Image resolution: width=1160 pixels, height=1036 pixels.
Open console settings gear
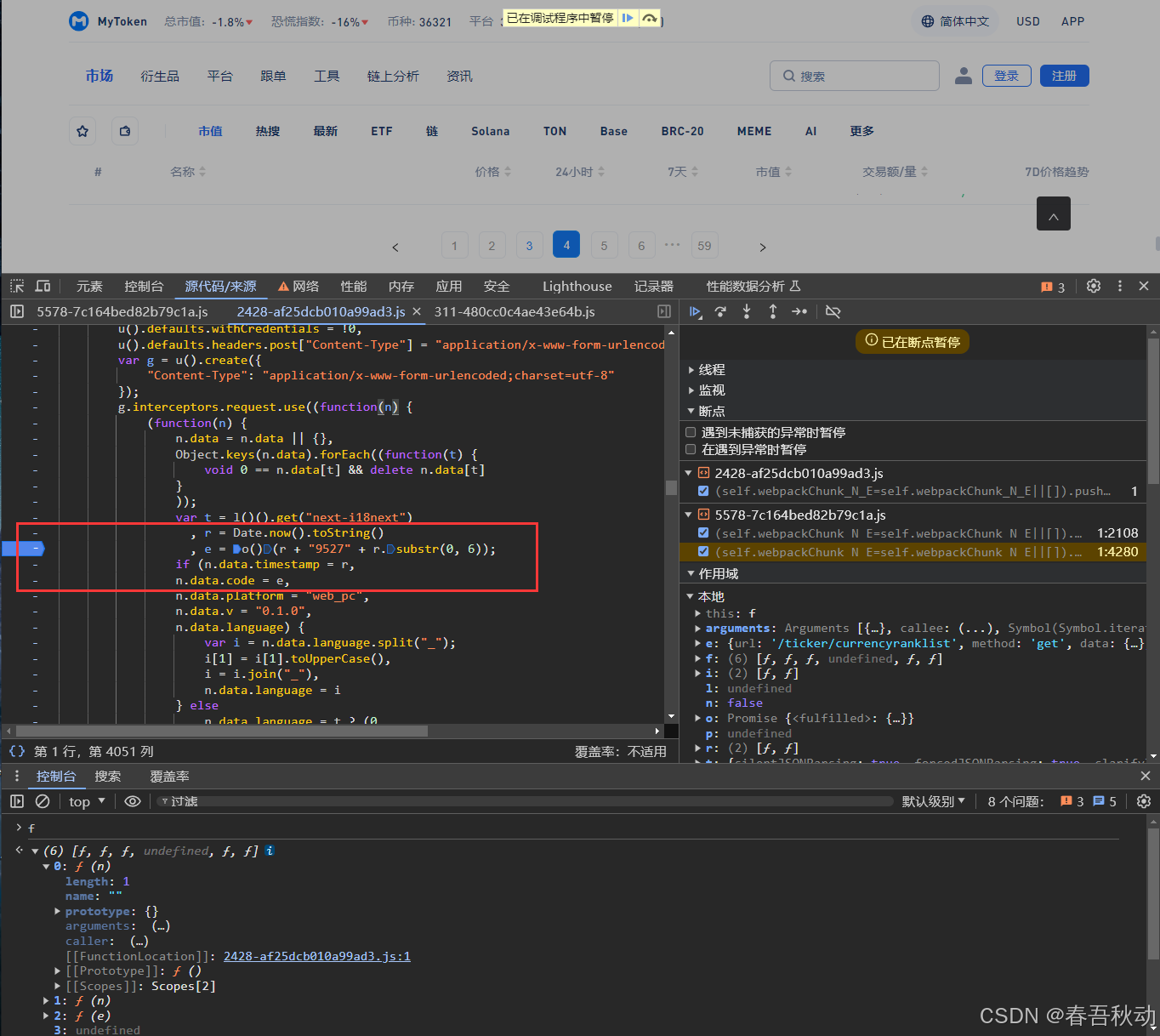point(1144,801)
